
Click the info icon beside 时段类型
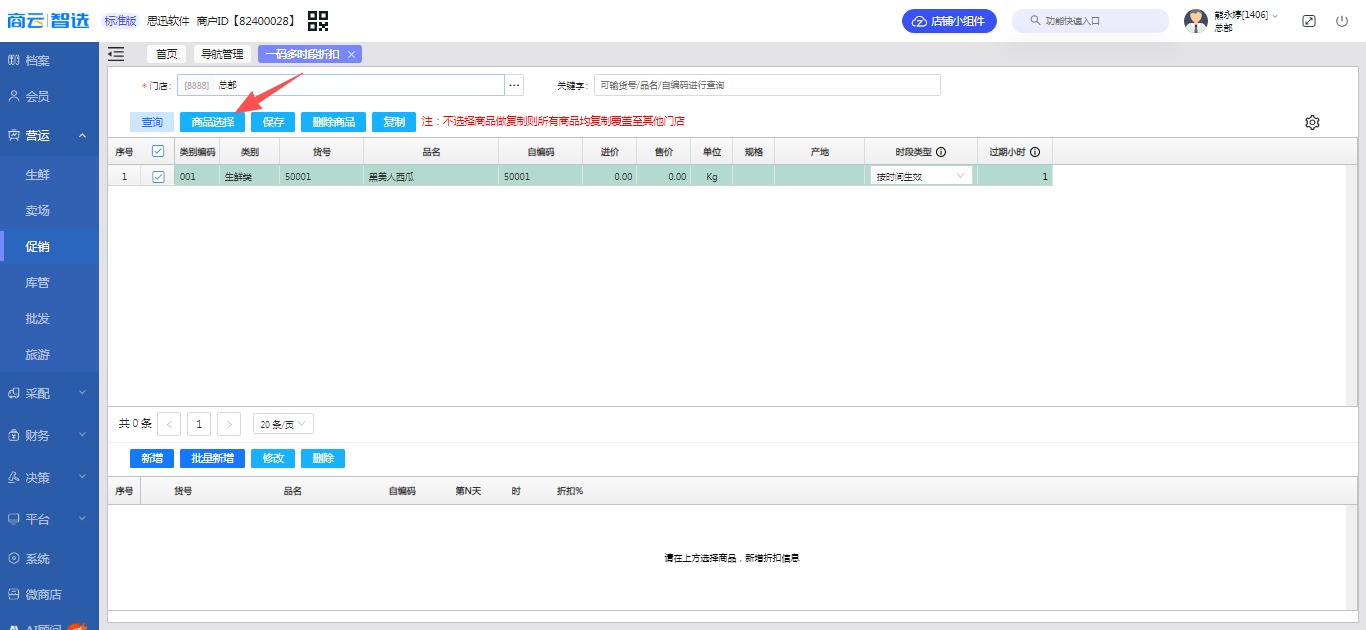coord(941,152)
